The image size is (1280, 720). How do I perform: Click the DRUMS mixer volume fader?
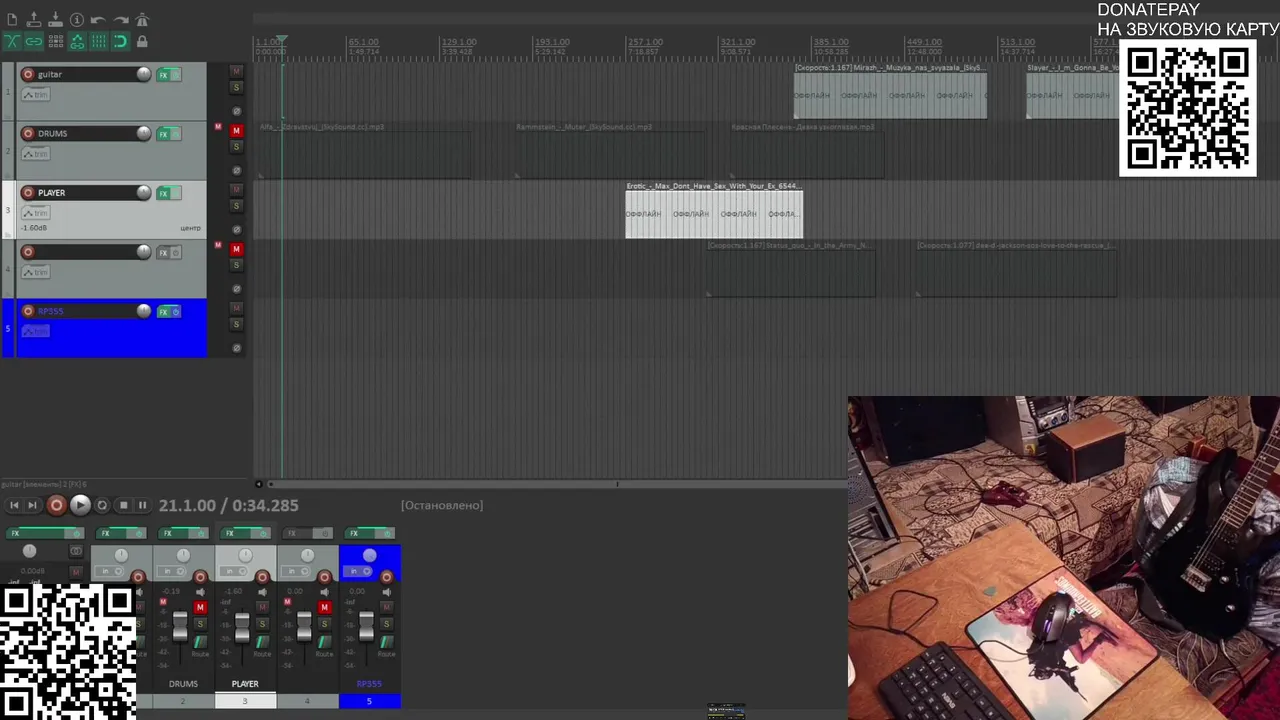tap(180, 628)
